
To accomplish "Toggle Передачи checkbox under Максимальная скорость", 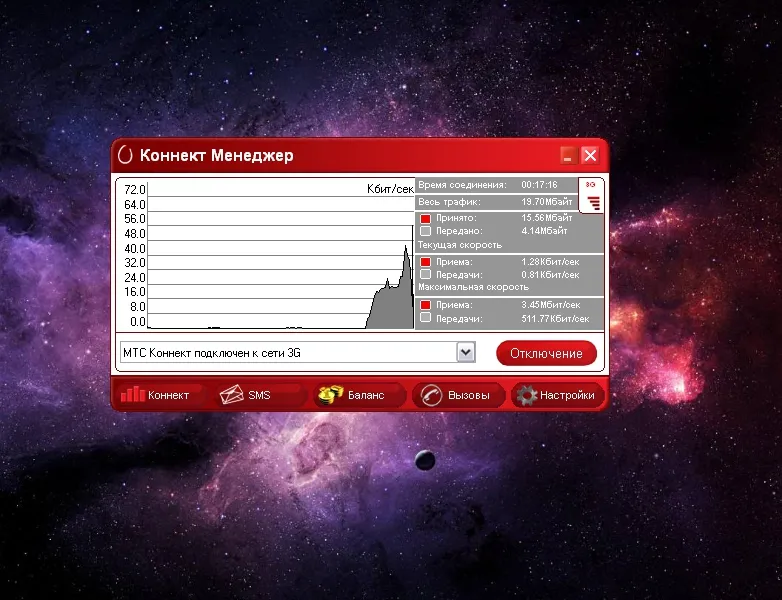I will [x=425, y=318].
